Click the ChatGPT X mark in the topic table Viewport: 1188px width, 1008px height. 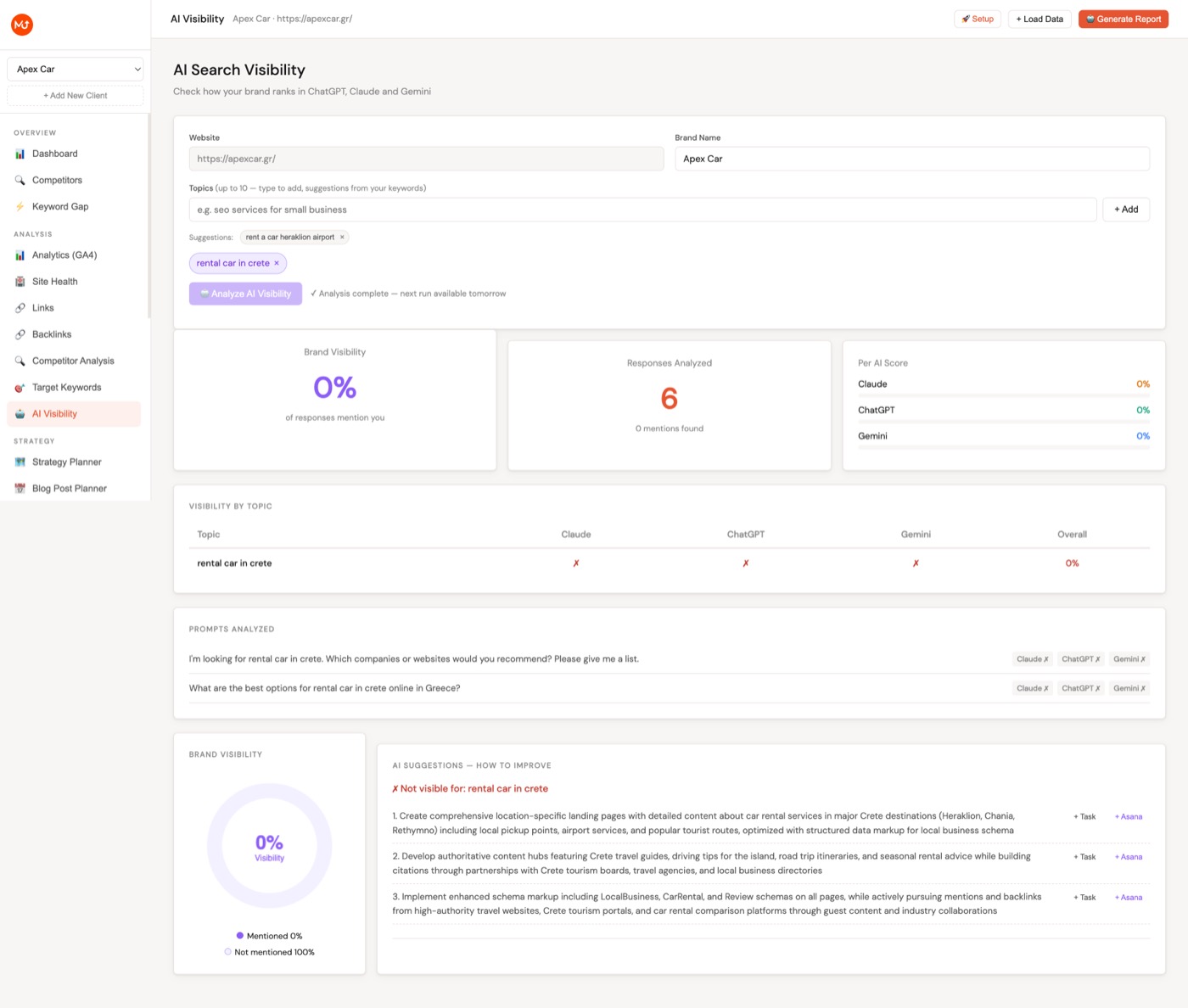point(746,563)
